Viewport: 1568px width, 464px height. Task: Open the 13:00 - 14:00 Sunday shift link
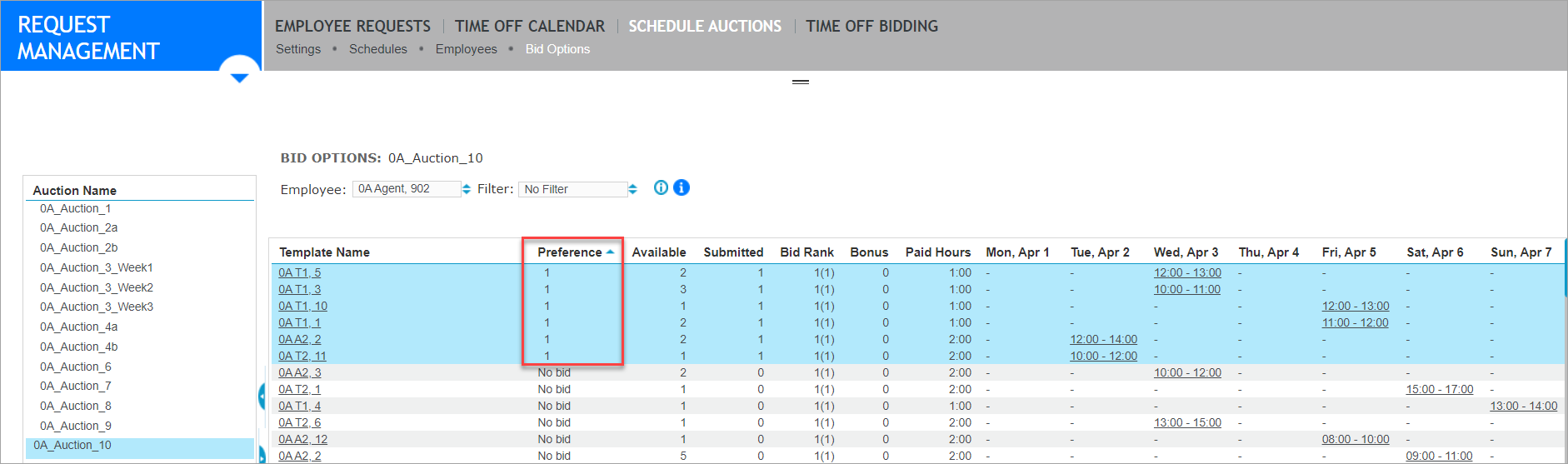tap(1524, 406)
